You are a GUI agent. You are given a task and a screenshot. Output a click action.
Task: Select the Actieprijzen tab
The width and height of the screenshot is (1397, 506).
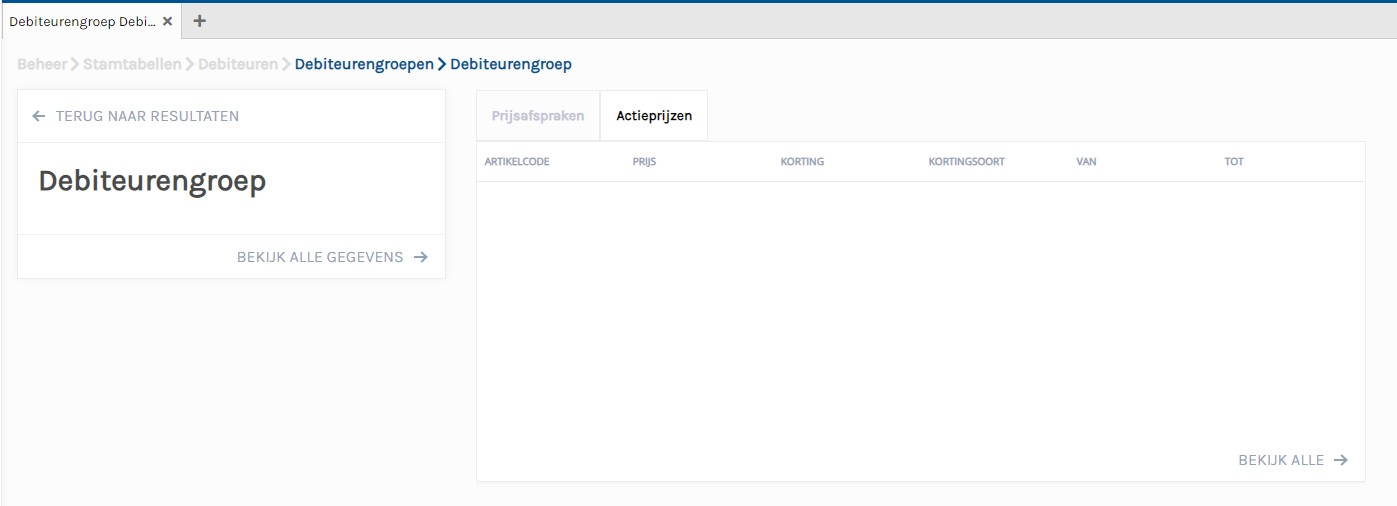[654, 116]
